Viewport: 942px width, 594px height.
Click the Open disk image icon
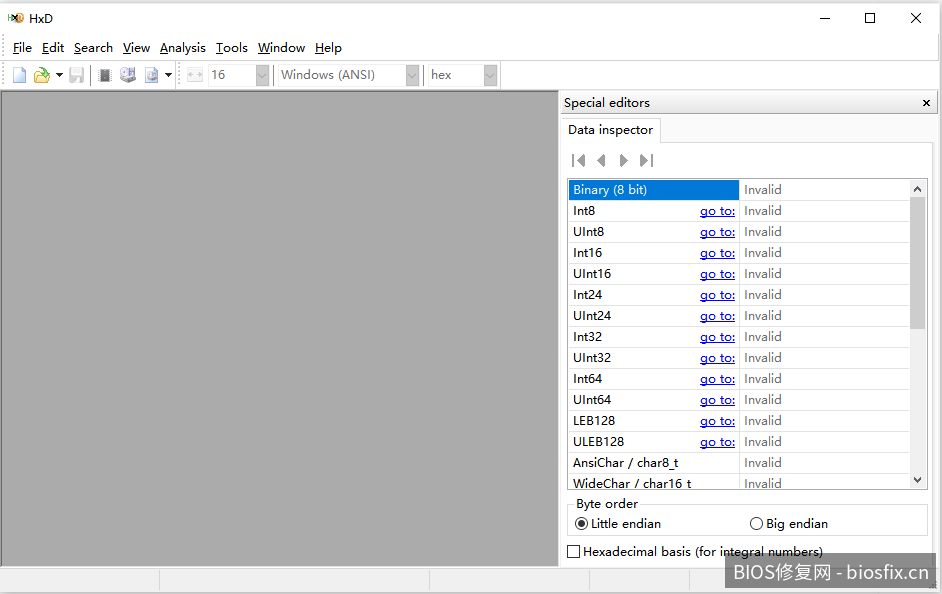point(151,75)
